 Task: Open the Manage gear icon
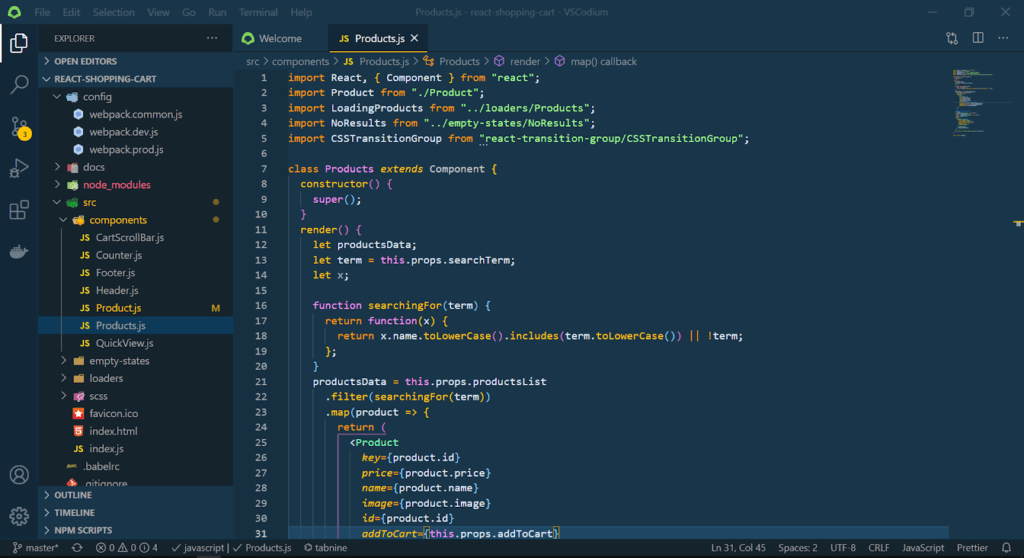19,516
